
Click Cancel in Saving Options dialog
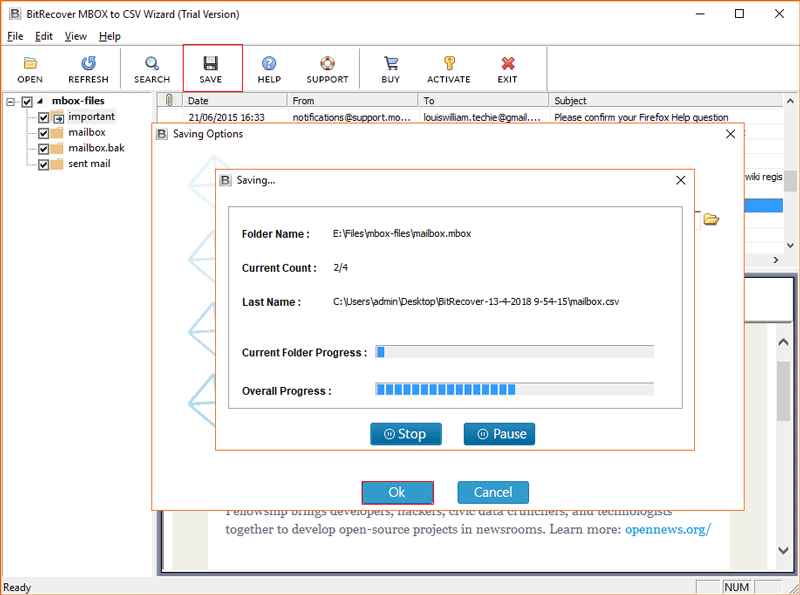pyautogui.click(x=493, y=492)
